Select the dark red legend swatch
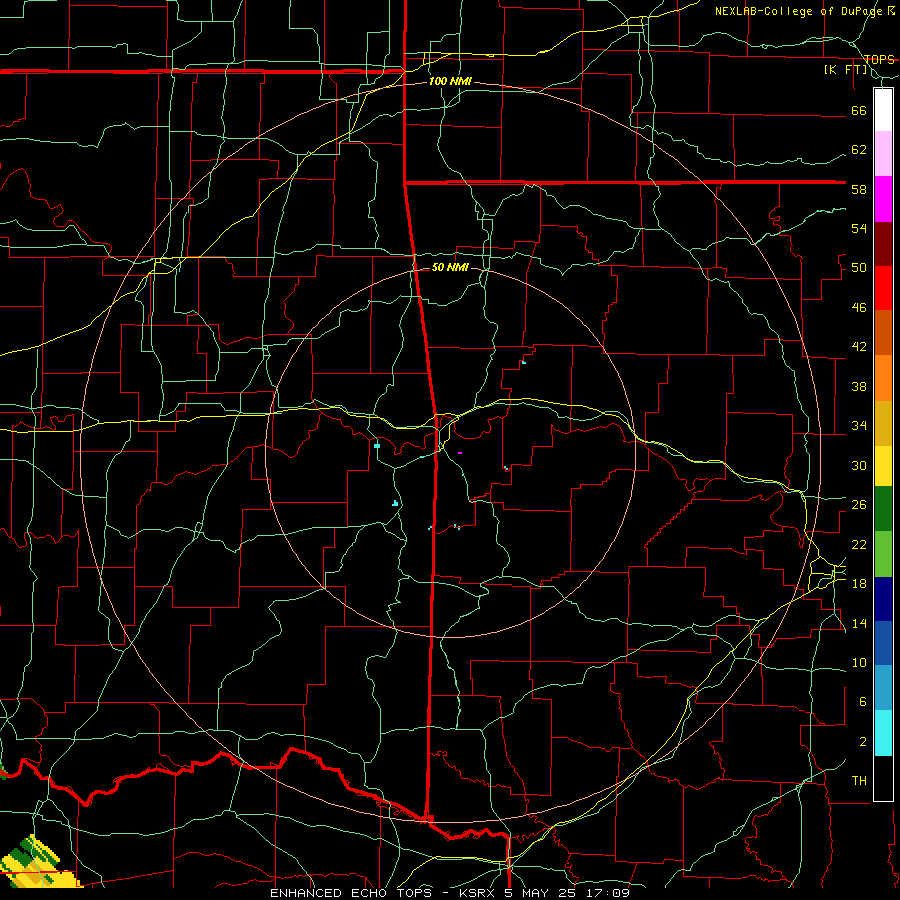The height and width of the screenshot is (900, 900). click(x=883, y=243)
